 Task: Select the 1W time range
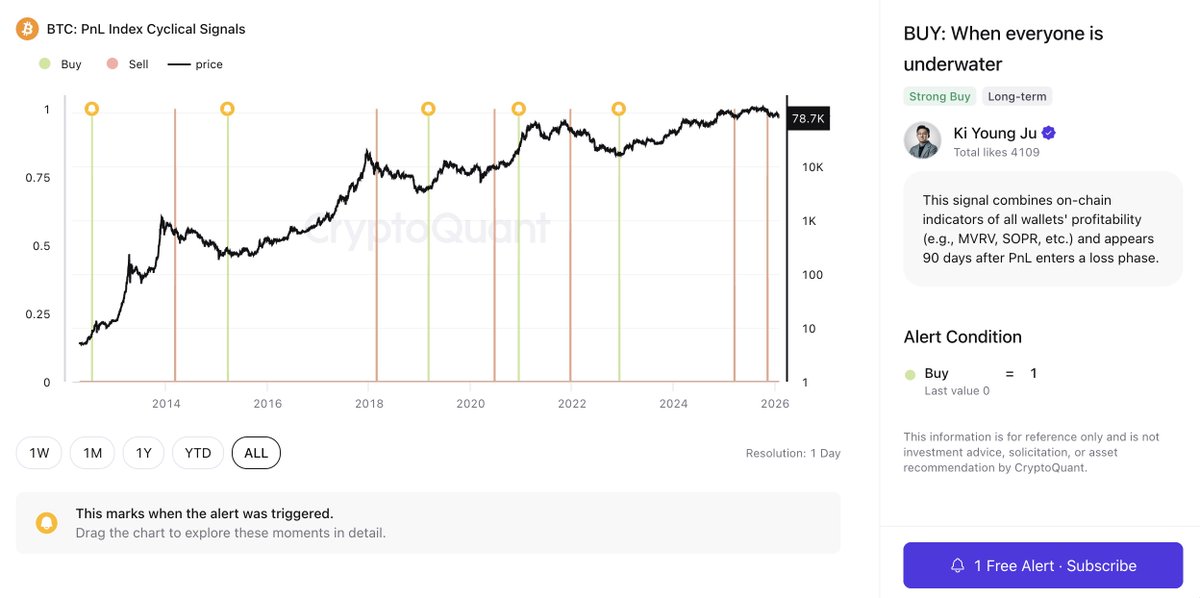pyautogui.click(x=39, y=452)
